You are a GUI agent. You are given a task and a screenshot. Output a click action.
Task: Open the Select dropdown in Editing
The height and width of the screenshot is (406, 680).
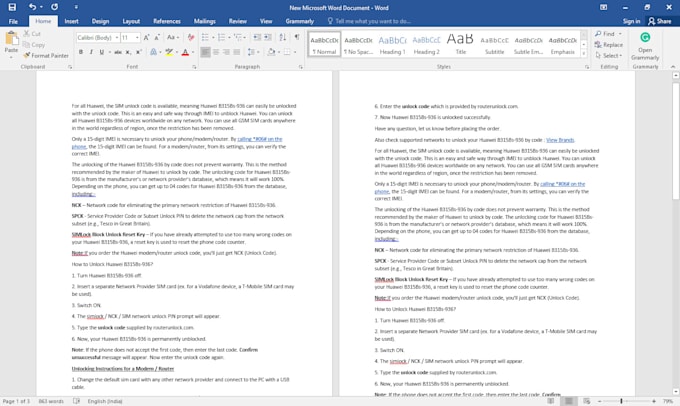click(x=609, y=56)
